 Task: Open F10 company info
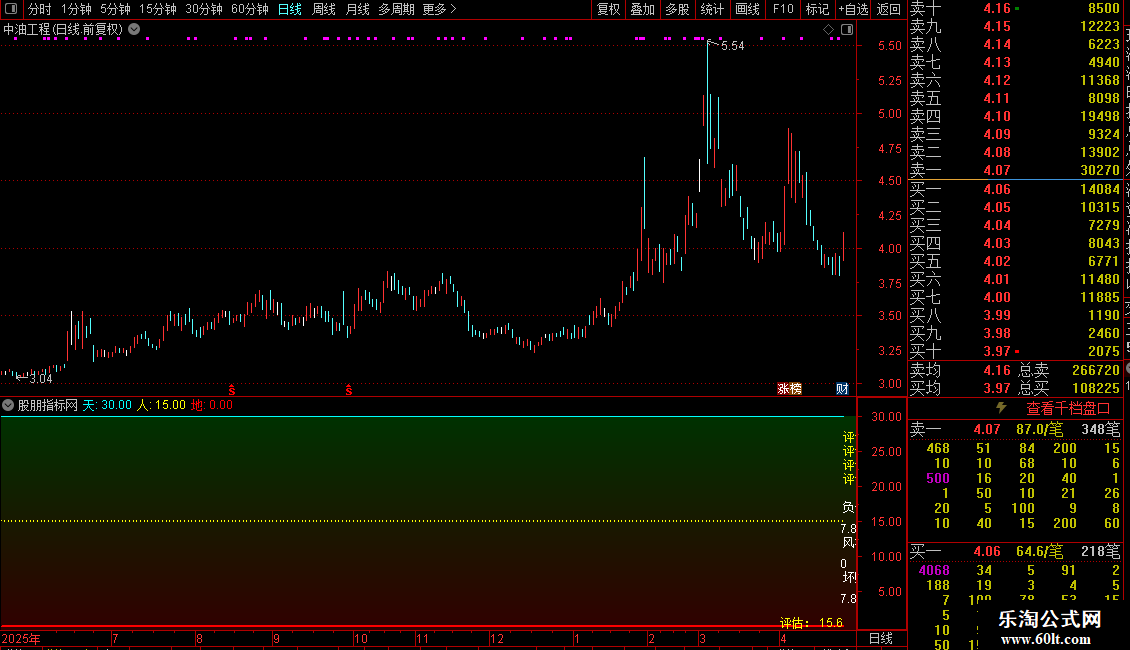(783, 9)
